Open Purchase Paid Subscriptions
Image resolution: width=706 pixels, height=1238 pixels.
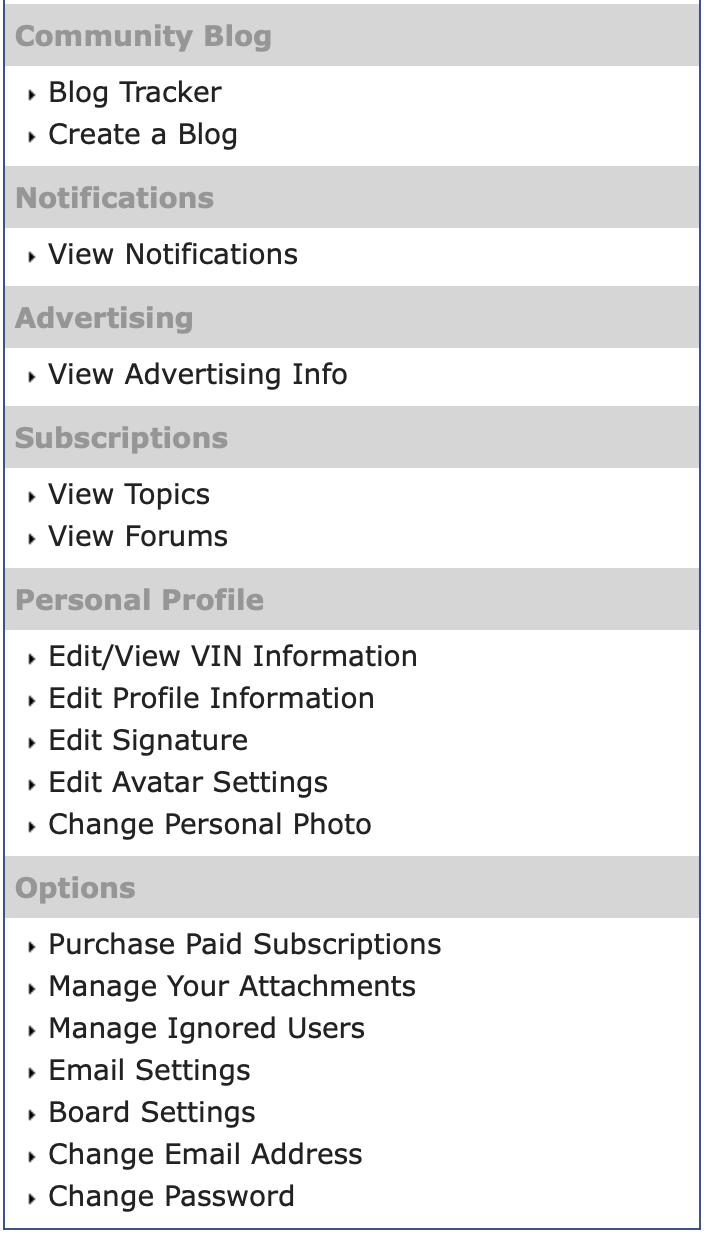(245, 945)
